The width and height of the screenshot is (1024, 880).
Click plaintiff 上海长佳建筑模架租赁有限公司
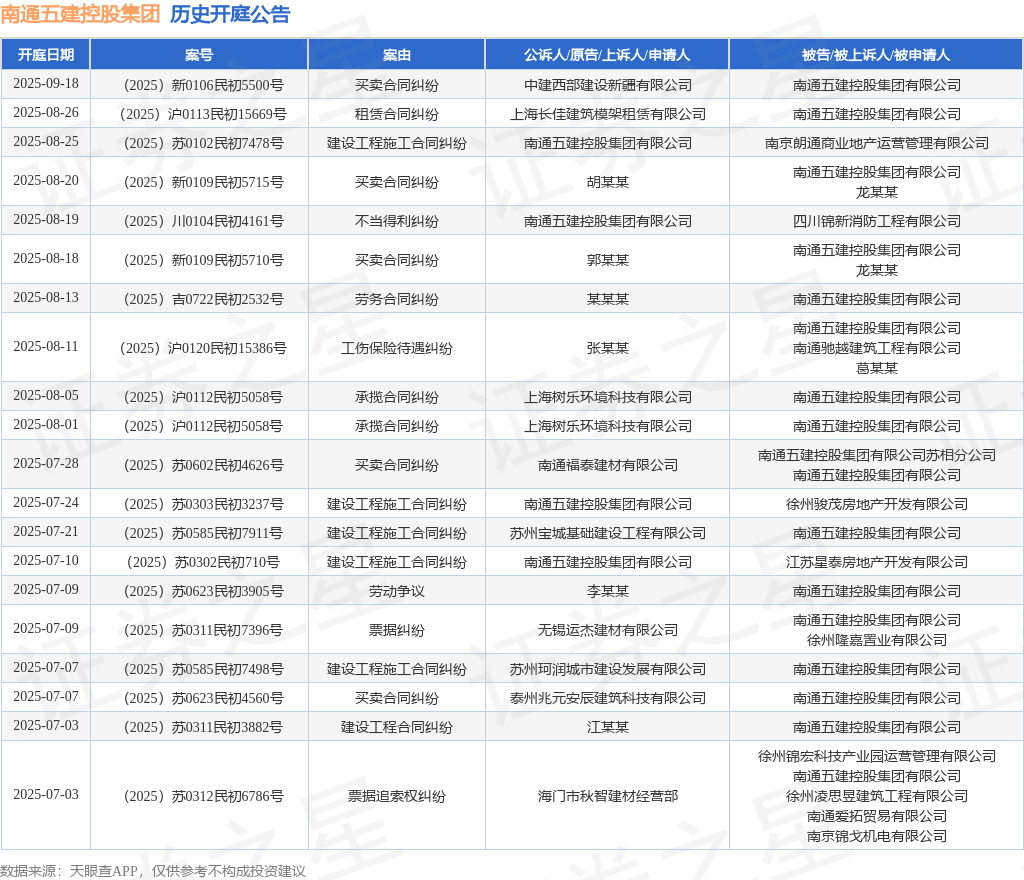pyautogui.click(x=607, y=114)
